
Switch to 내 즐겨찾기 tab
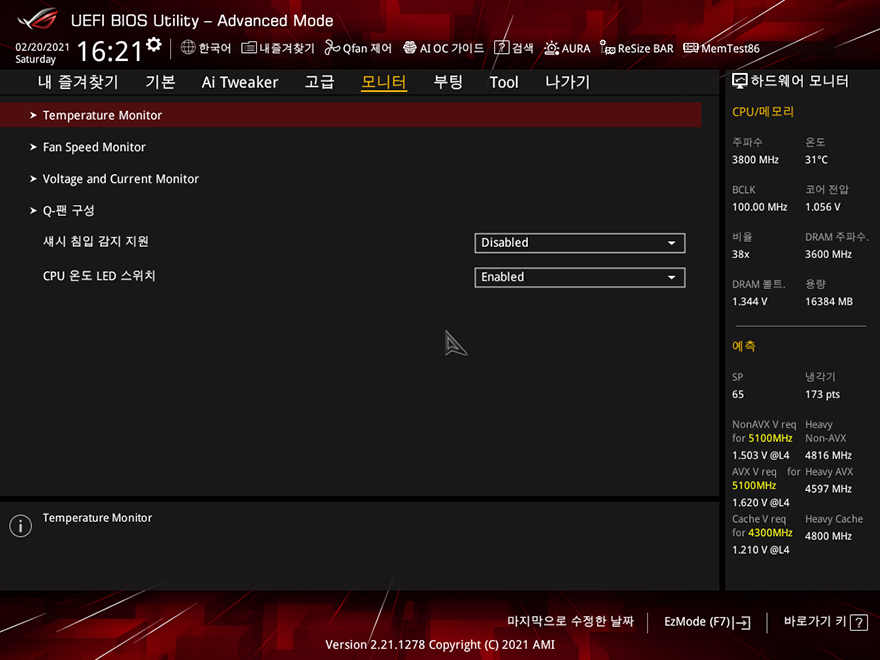(78, 82)
